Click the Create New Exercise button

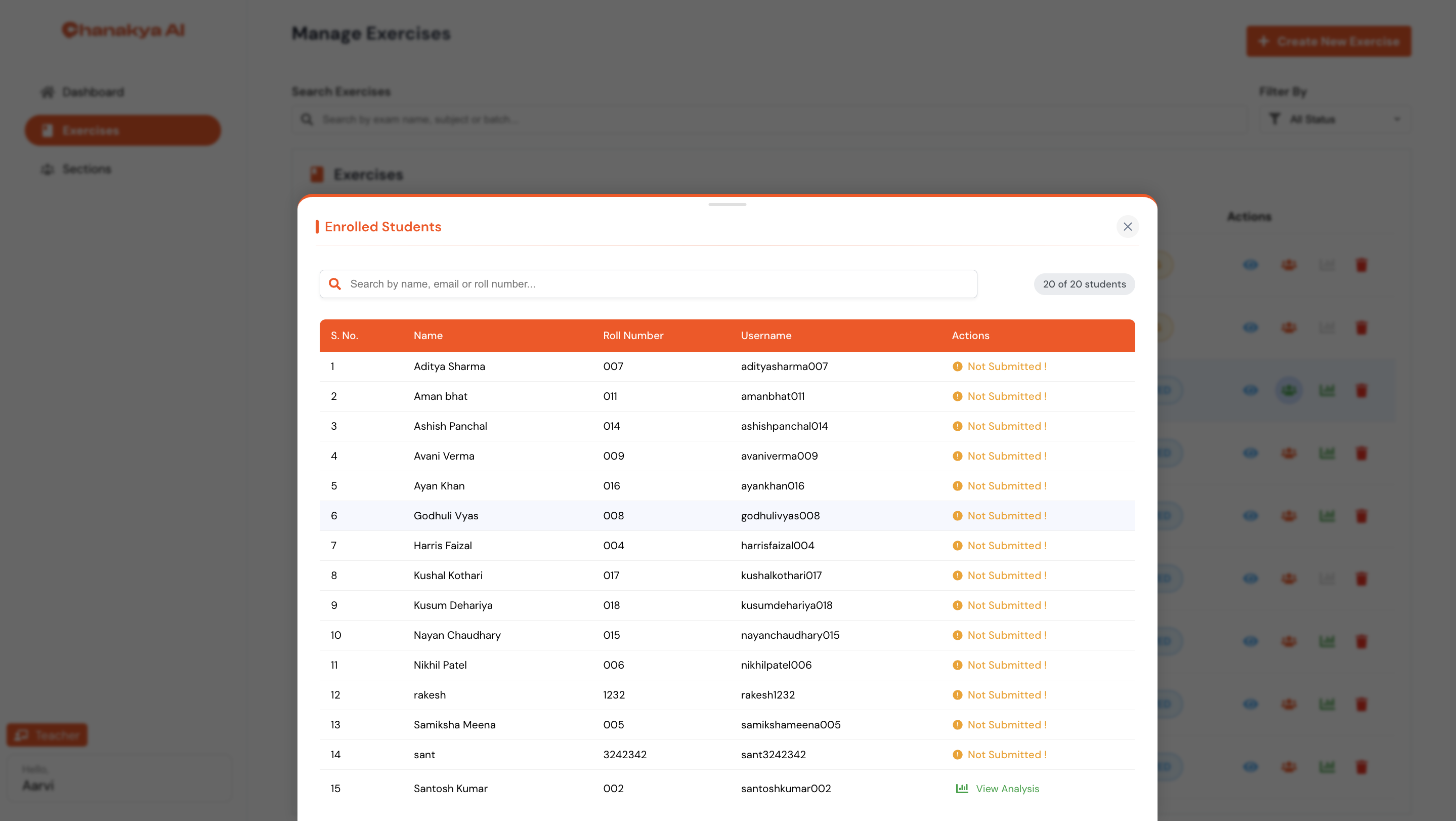click(1329, 42)
